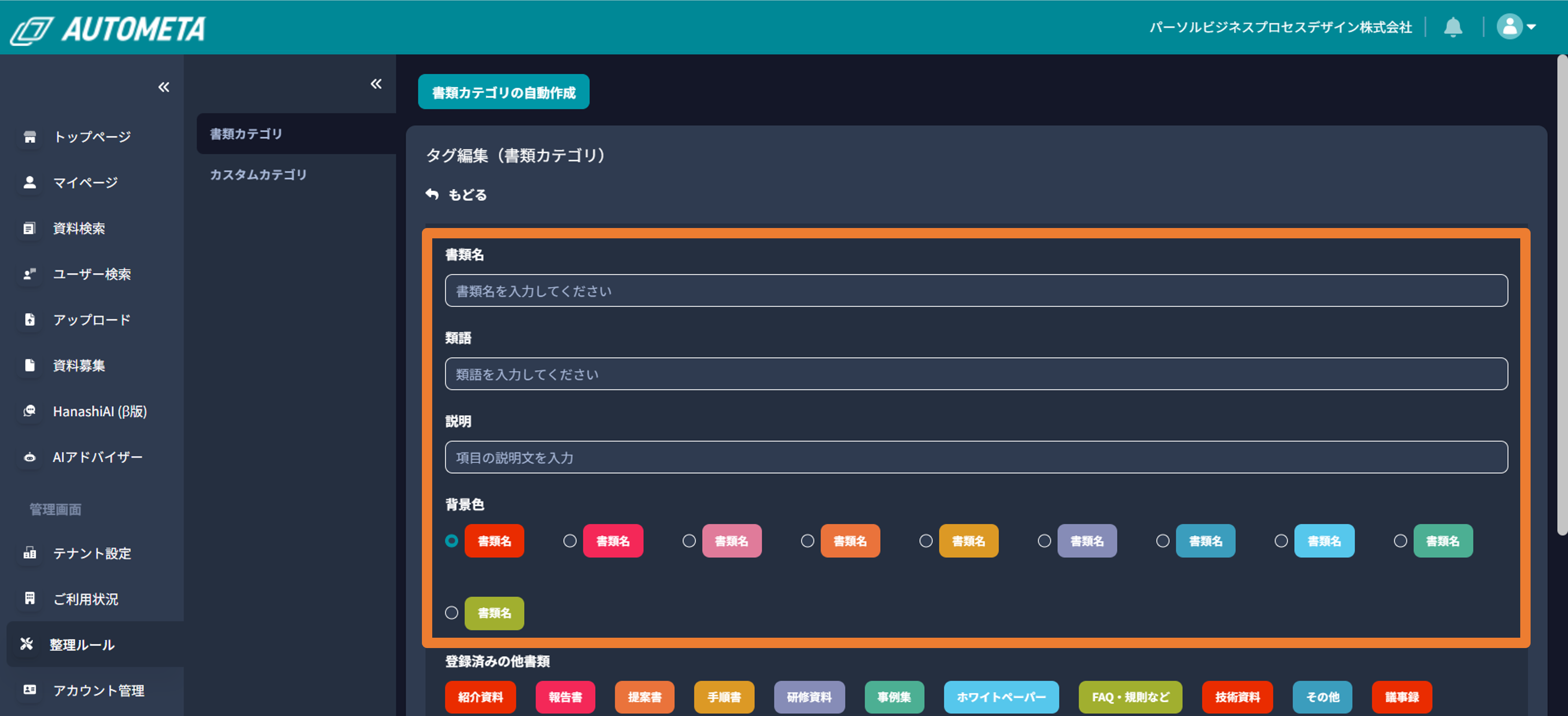Focus the 類語 input field
Image resolution: width=1568 pixels, height=716 pixels.
pos(976,374)
